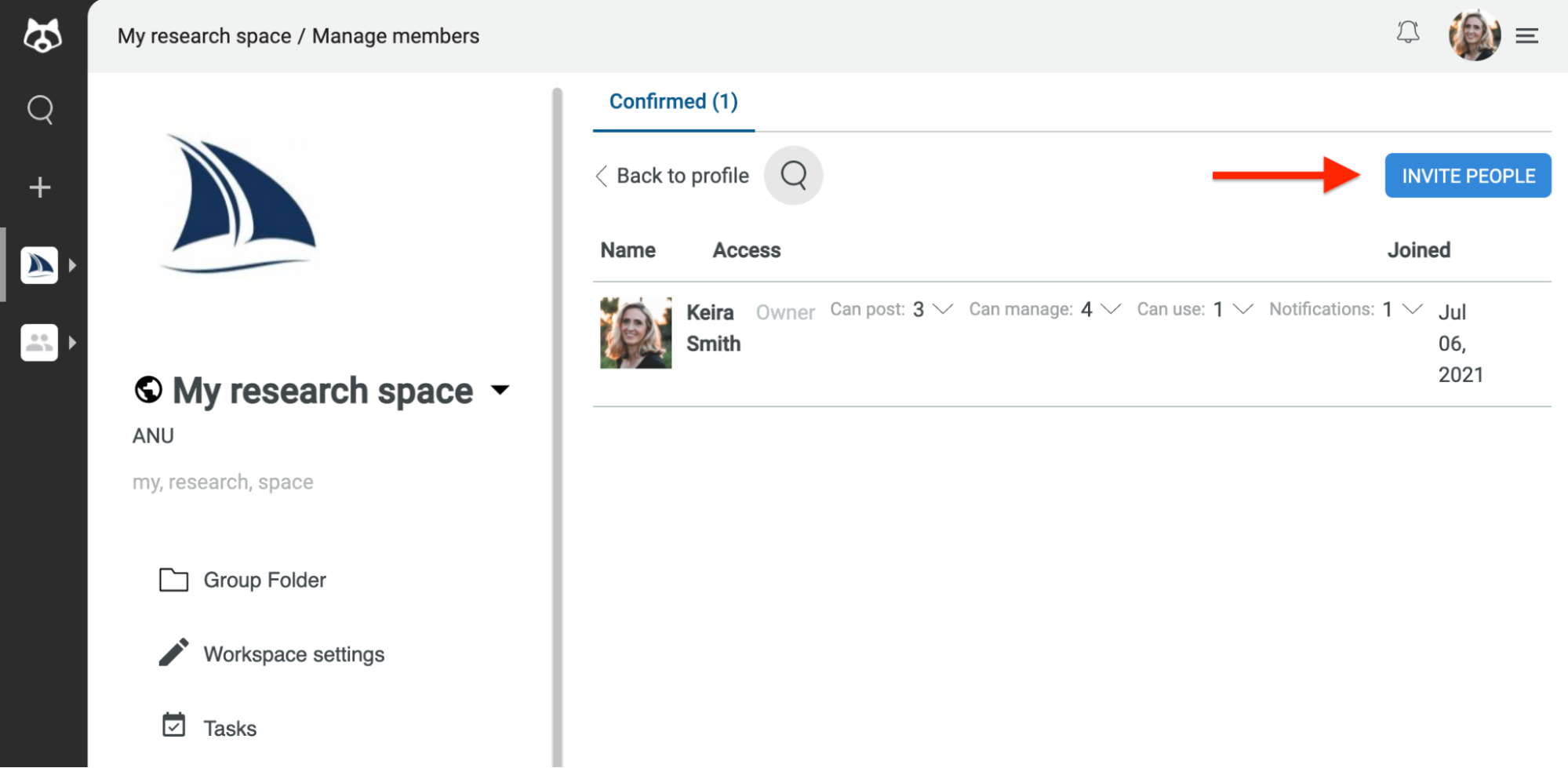Go Back to profile
Screen dimensions: 1568x768
pos(673,176)
